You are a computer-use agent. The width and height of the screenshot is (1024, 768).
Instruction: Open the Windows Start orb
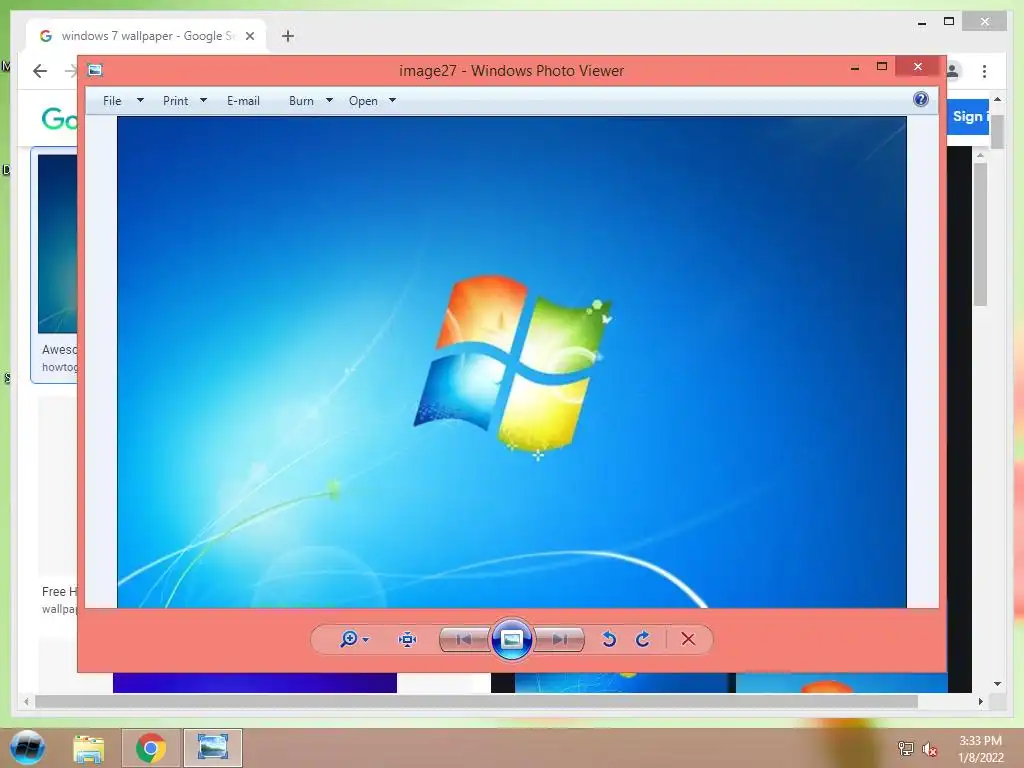27,748
